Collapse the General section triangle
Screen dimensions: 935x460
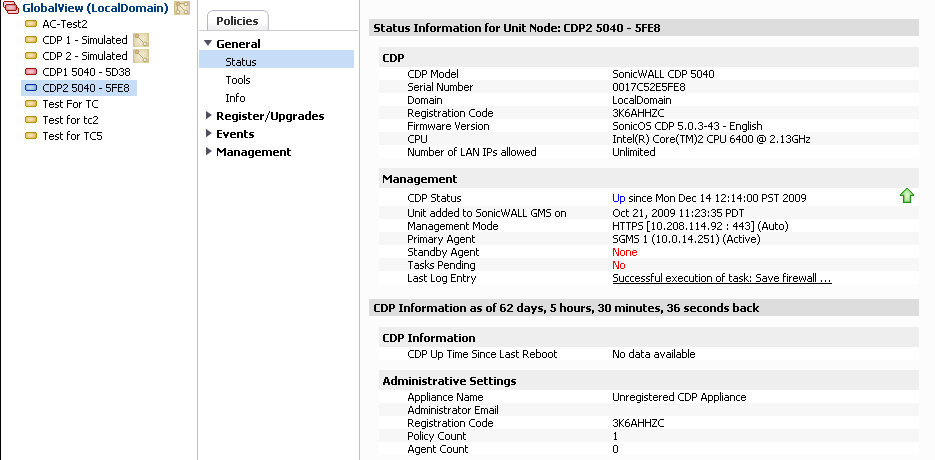click(x=208, y=43)
